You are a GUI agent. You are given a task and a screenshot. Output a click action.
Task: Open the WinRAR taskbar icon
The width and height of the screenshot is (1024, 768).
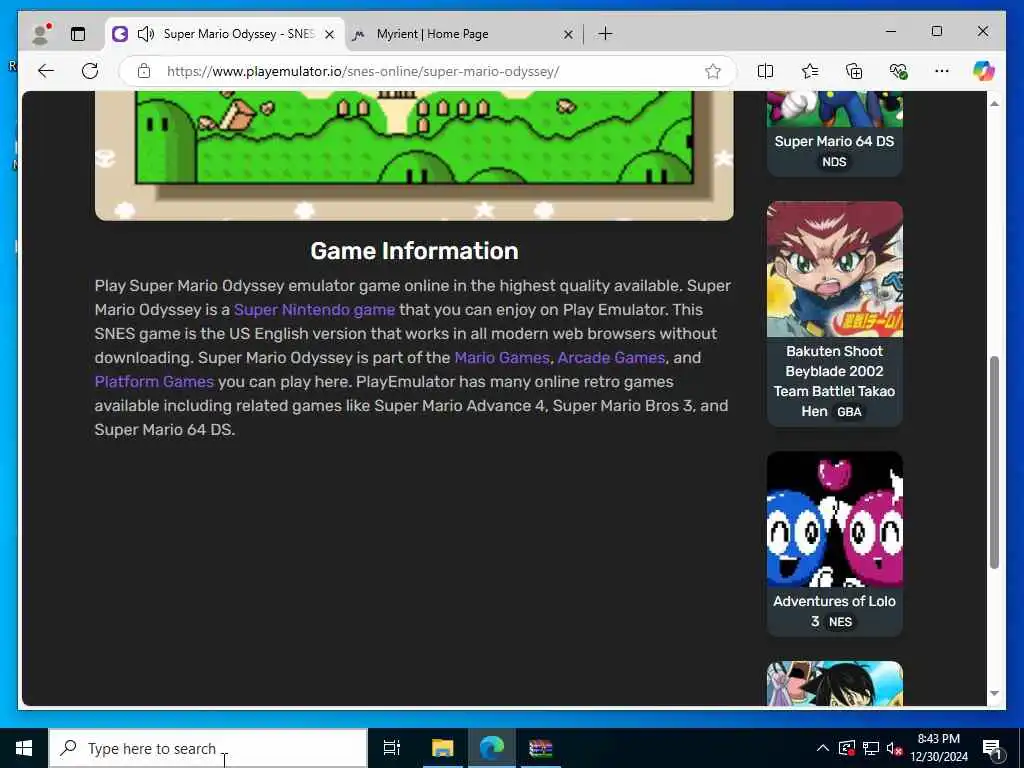(541, 748)
